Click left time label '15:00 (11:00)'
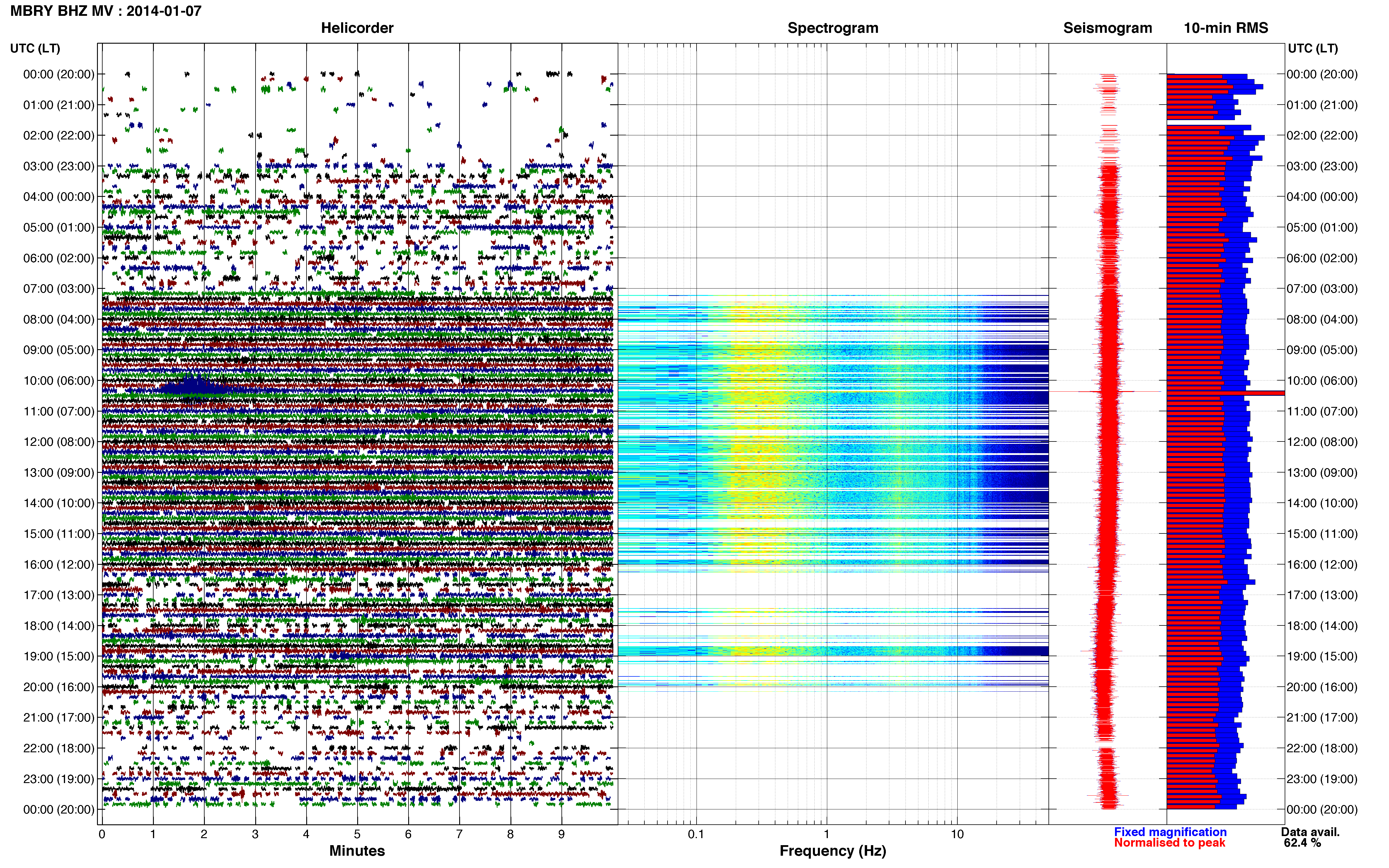 click(x=59, y=534)
